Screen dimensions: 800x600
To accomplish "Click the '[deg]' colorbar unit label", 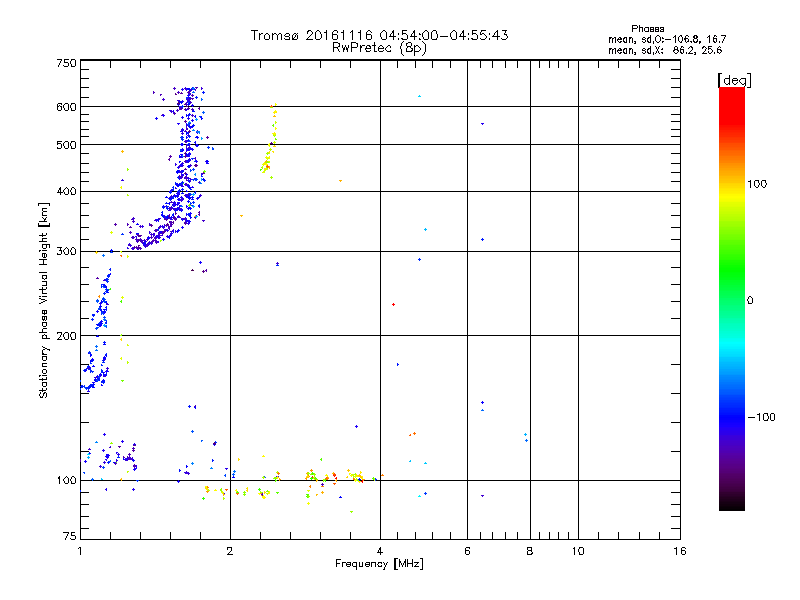I will 734,80.
